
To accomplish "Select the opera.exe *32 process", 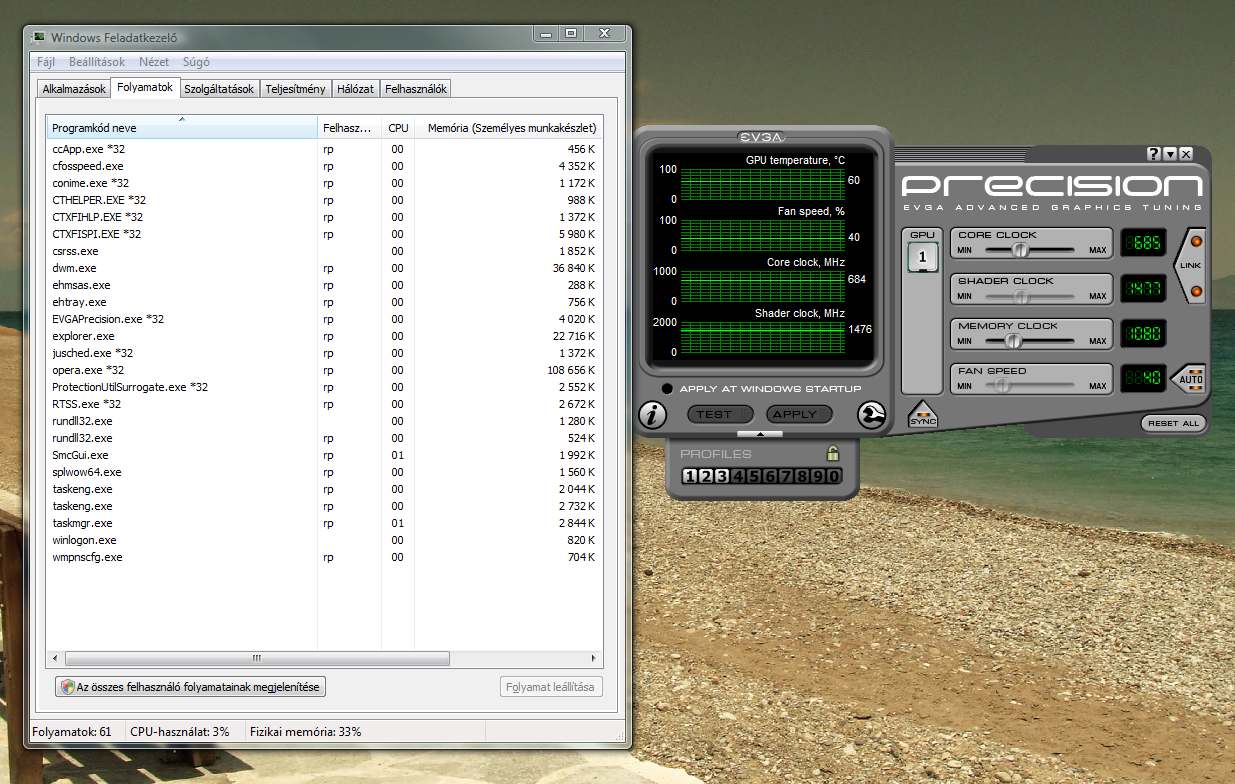I will [x=325, y=370].
